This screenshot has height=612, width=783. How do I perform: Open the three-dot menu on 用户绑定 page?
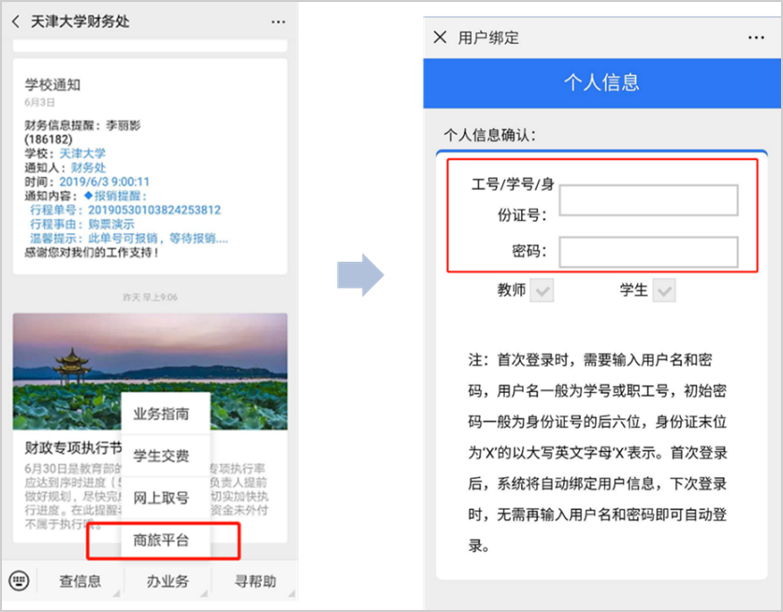tap(756, 38)
